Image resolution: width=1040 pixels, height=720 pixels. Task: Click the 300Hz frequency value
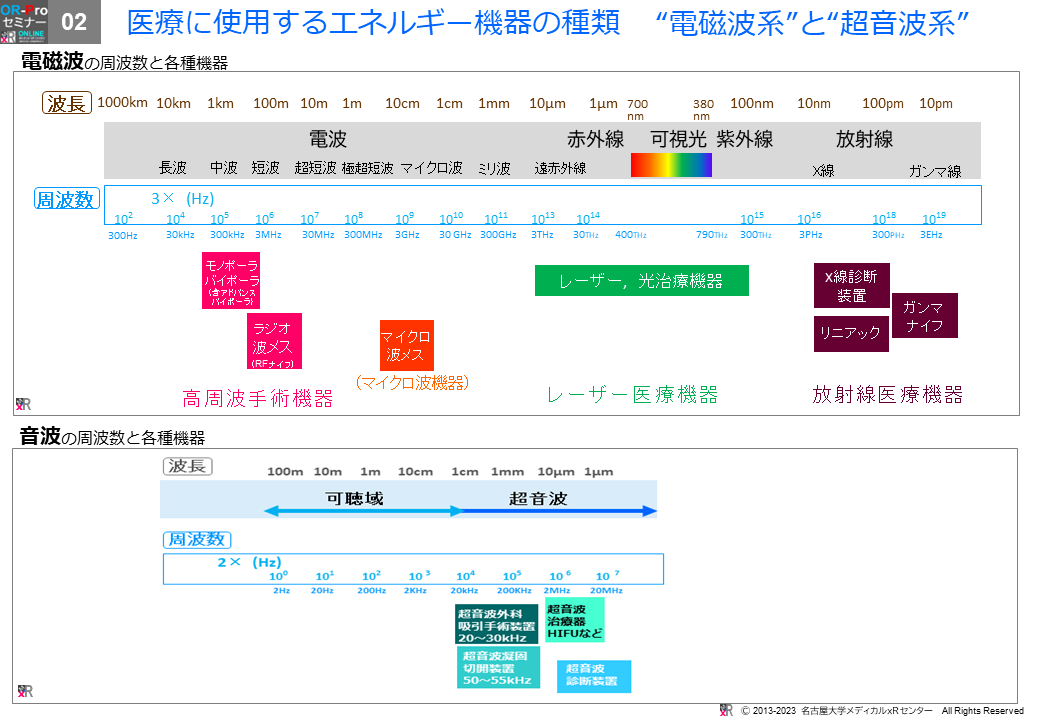123,235
